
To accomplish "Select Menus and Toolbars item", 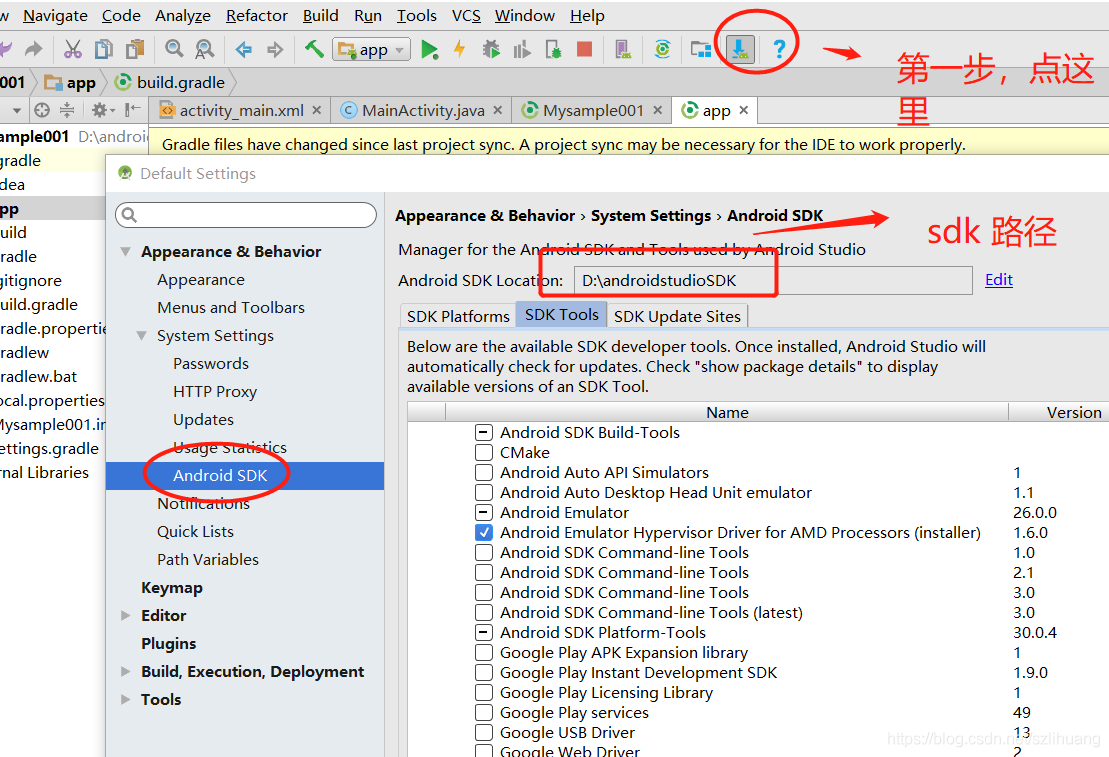I will click(231, 308).
